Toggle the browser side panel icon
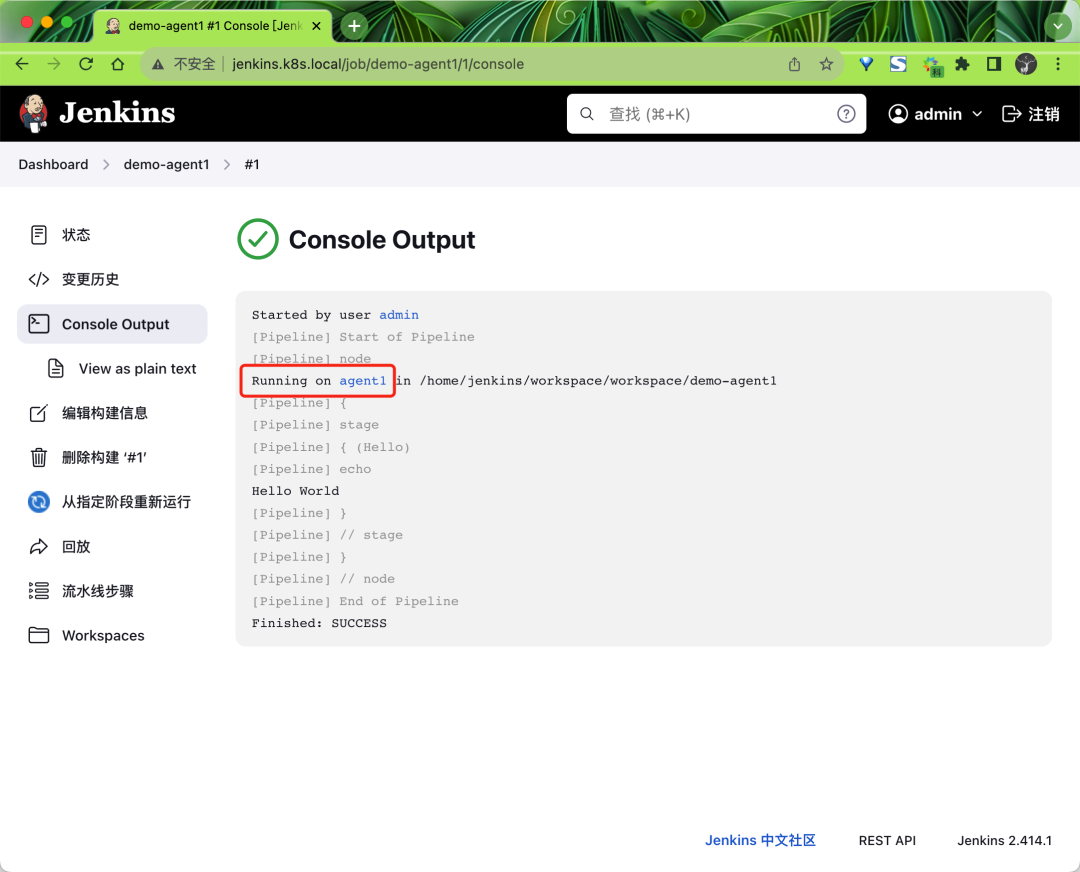The image size is (1080, 872). point(994,64)
